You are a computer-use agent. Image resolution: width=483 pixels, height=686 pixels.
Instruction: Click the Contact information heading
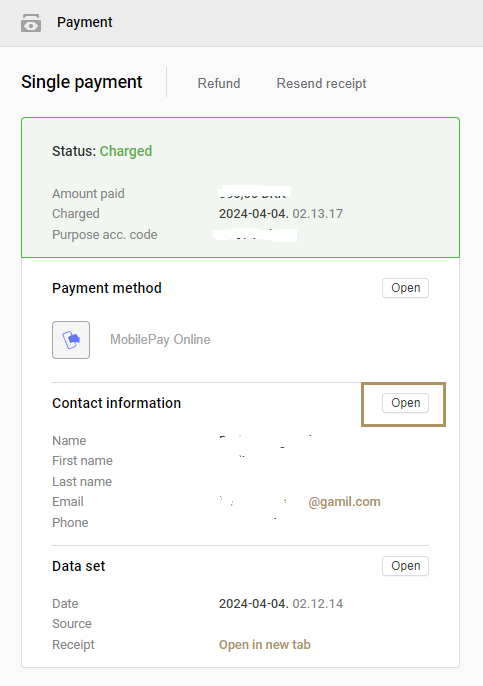coord(116,403)
